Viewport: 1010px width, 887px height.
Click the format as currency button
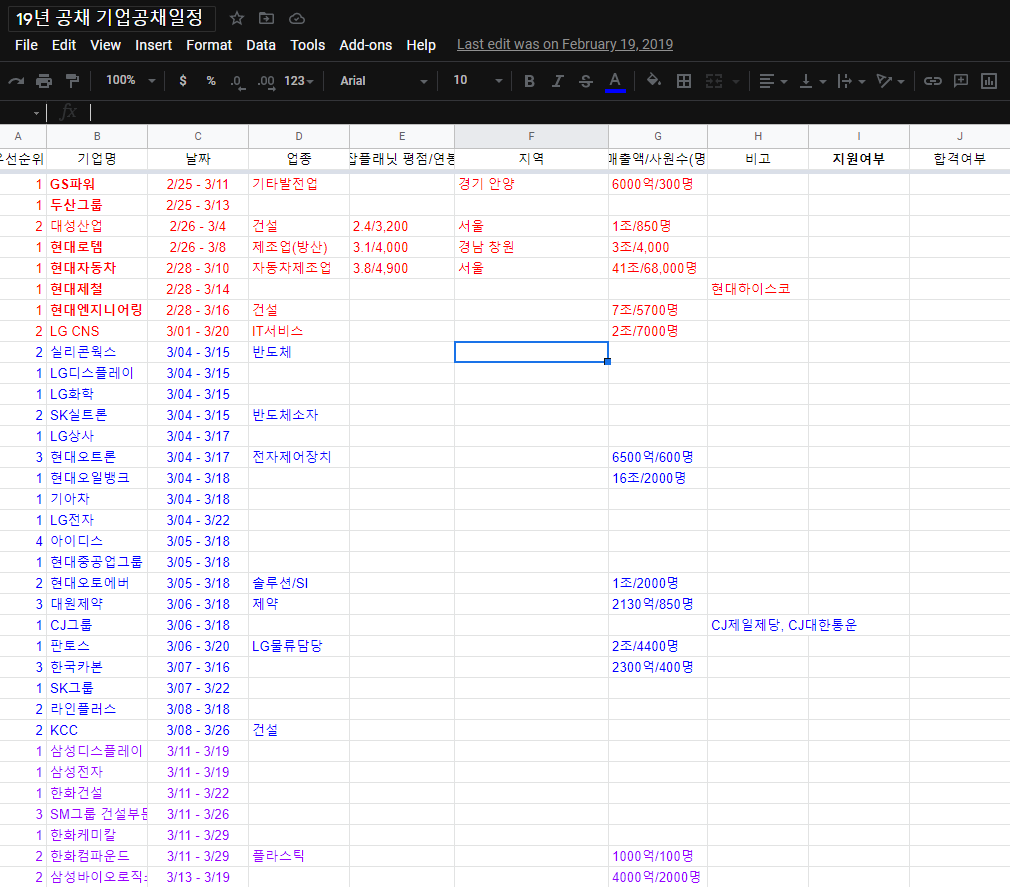pos(183,81)
